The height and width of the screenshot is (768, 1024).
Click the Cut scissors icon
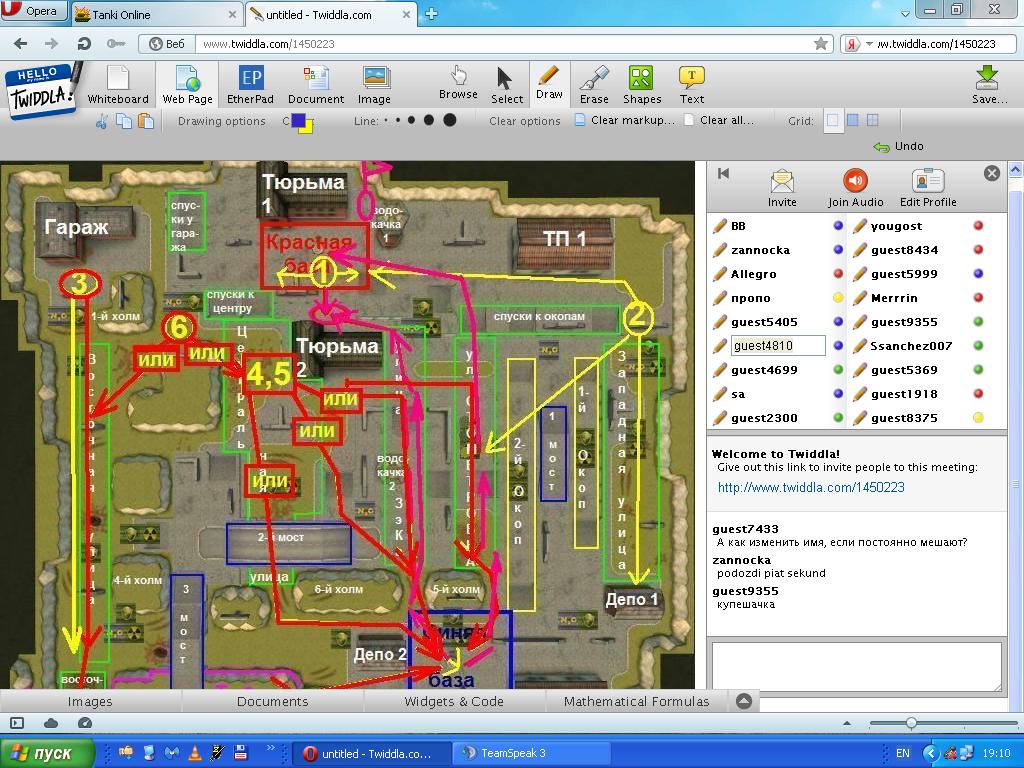point(102,121)
